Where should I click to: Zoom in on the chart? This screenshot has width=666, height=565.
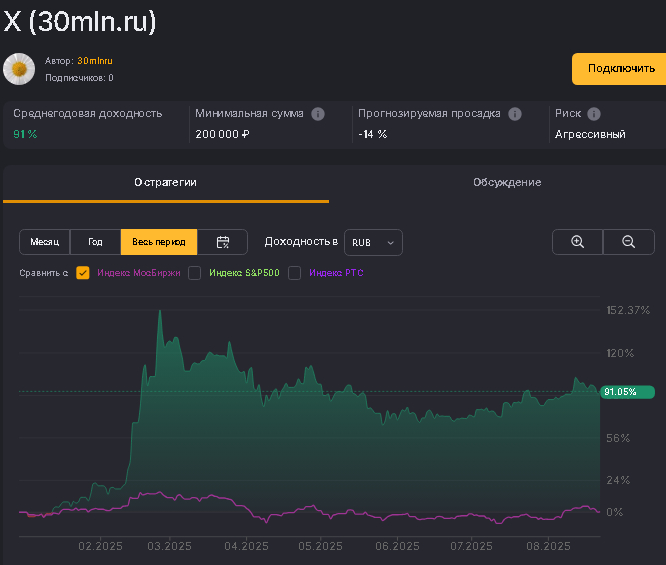point(578,242)
